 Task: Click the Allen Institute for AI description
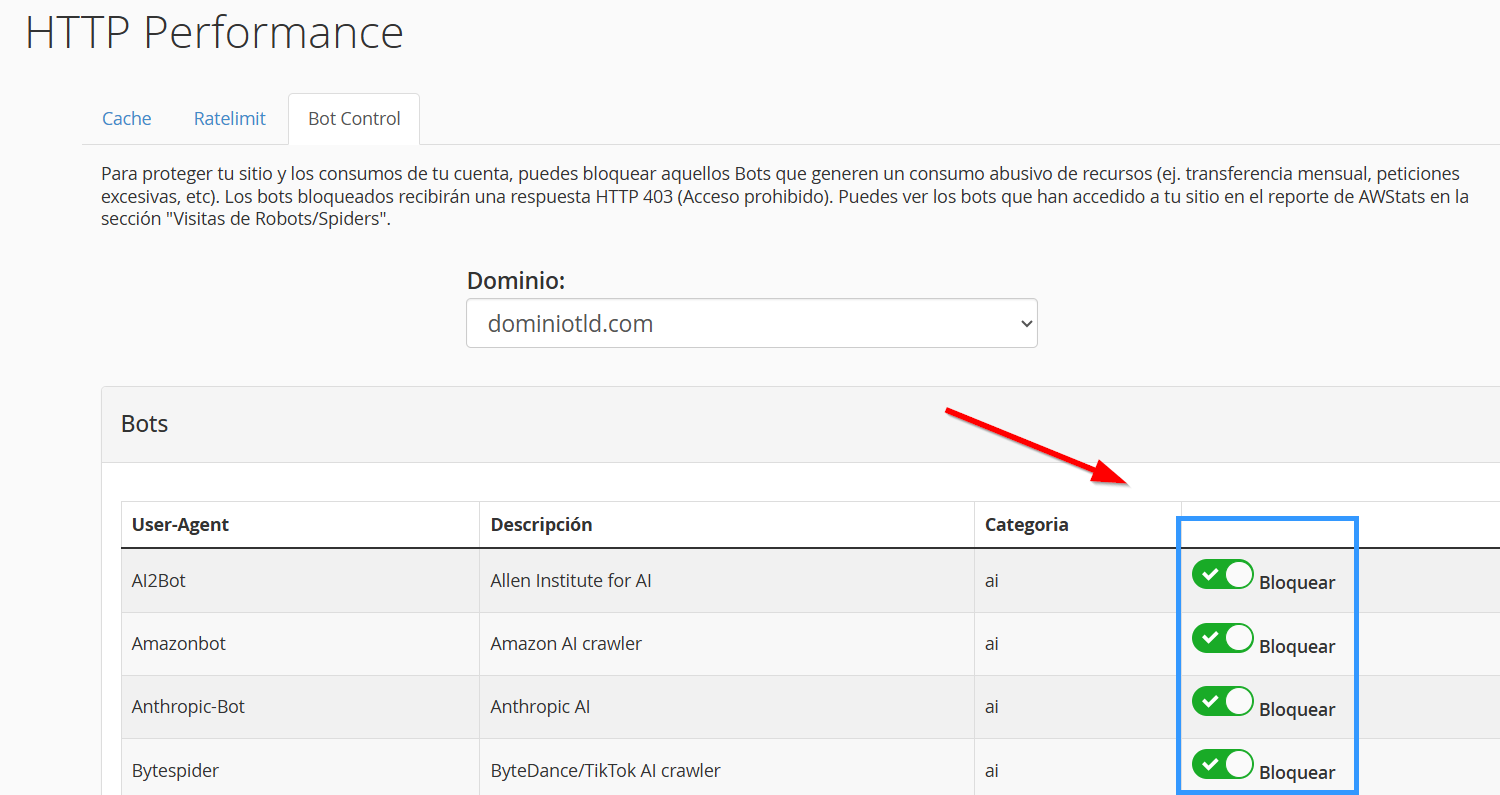click(x=571, y=581)
